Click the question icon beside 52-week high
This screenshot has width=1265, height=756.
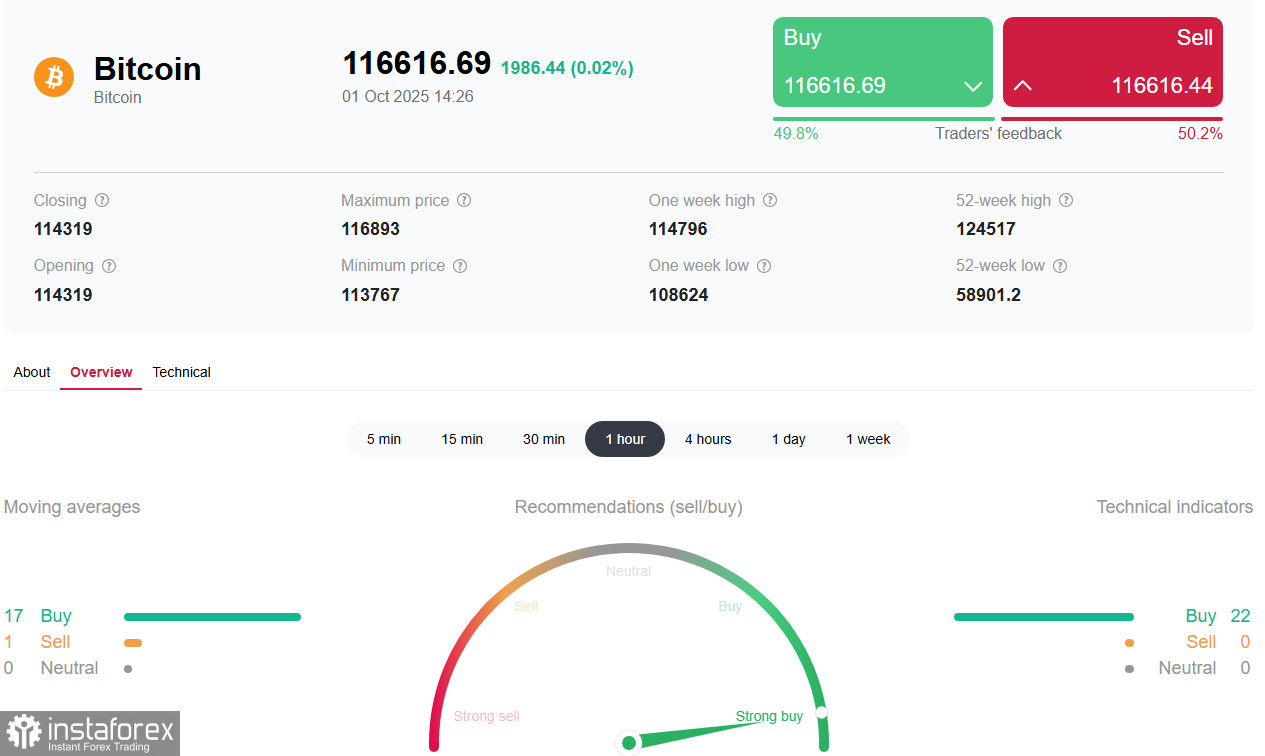point(1066,200)
